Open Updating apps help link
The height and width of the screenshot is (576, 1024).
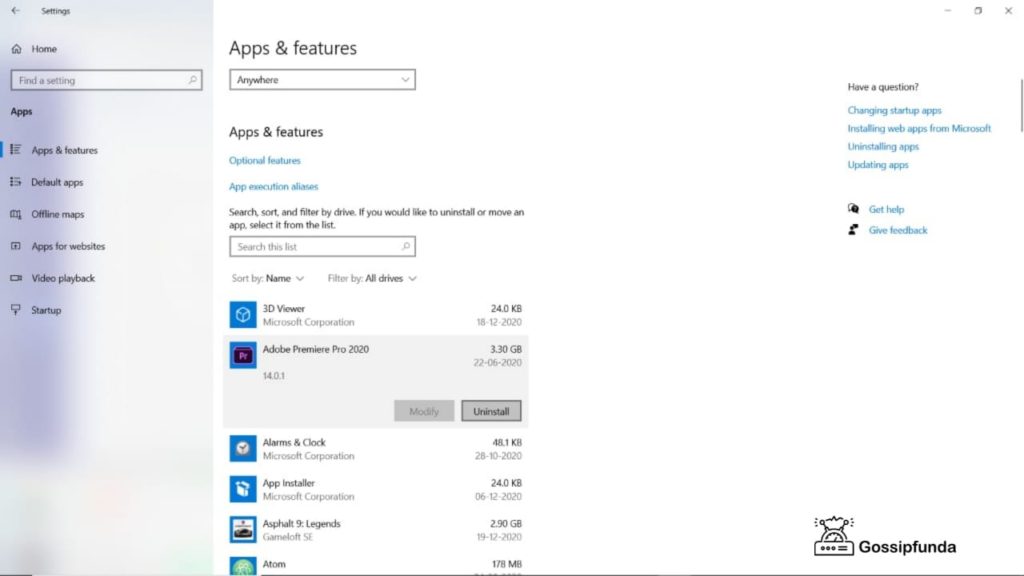878,165
